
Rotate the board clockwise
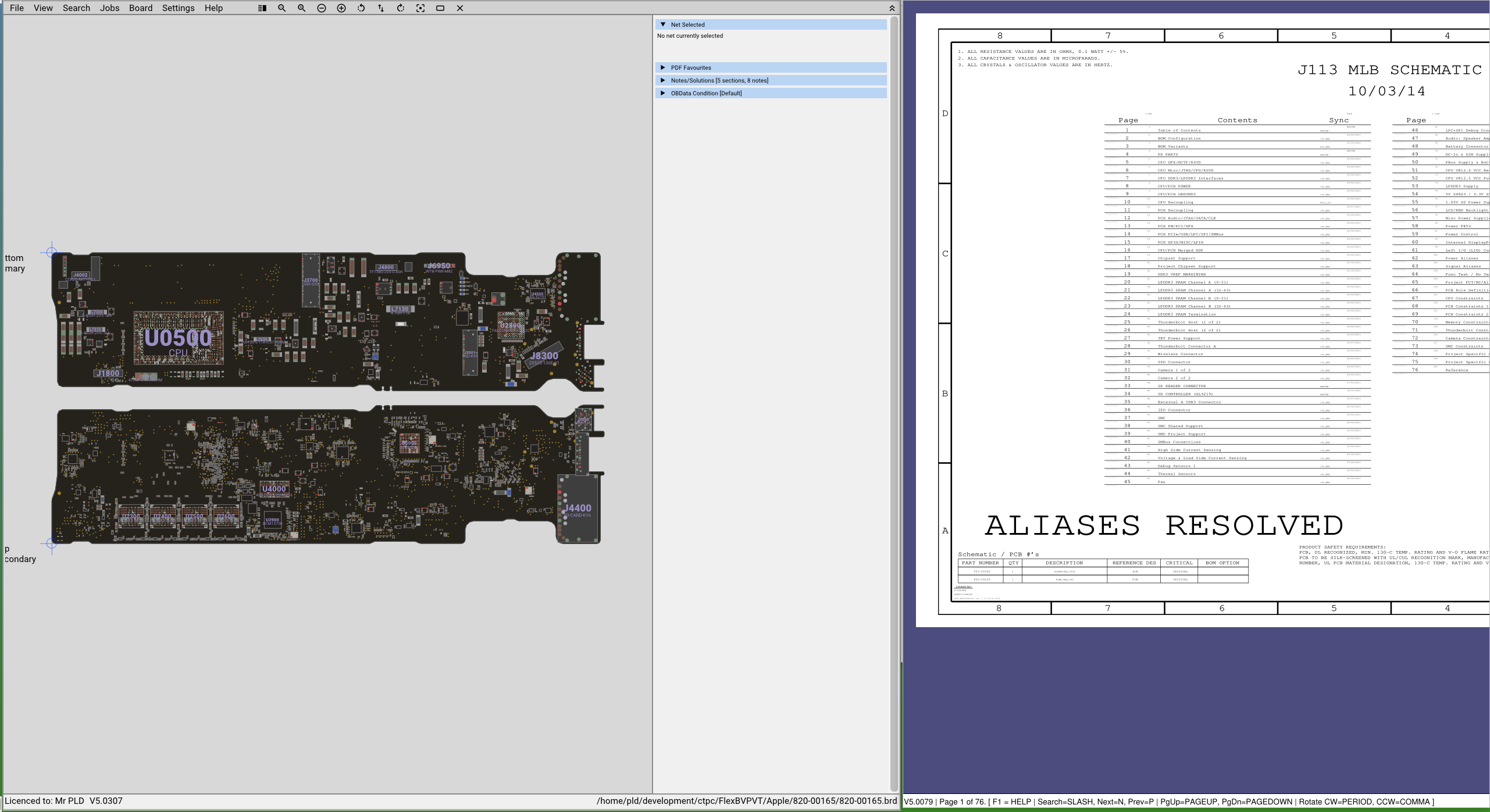tap(401, 8)
